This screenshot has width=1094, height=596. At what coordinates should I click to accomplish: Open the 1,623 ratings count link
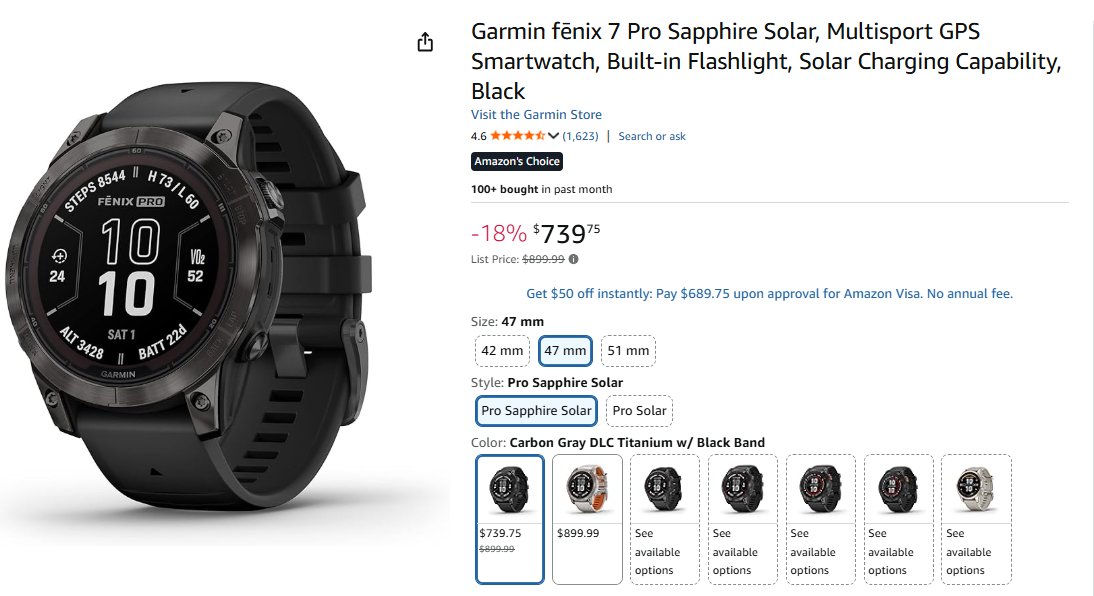point(580,136)
